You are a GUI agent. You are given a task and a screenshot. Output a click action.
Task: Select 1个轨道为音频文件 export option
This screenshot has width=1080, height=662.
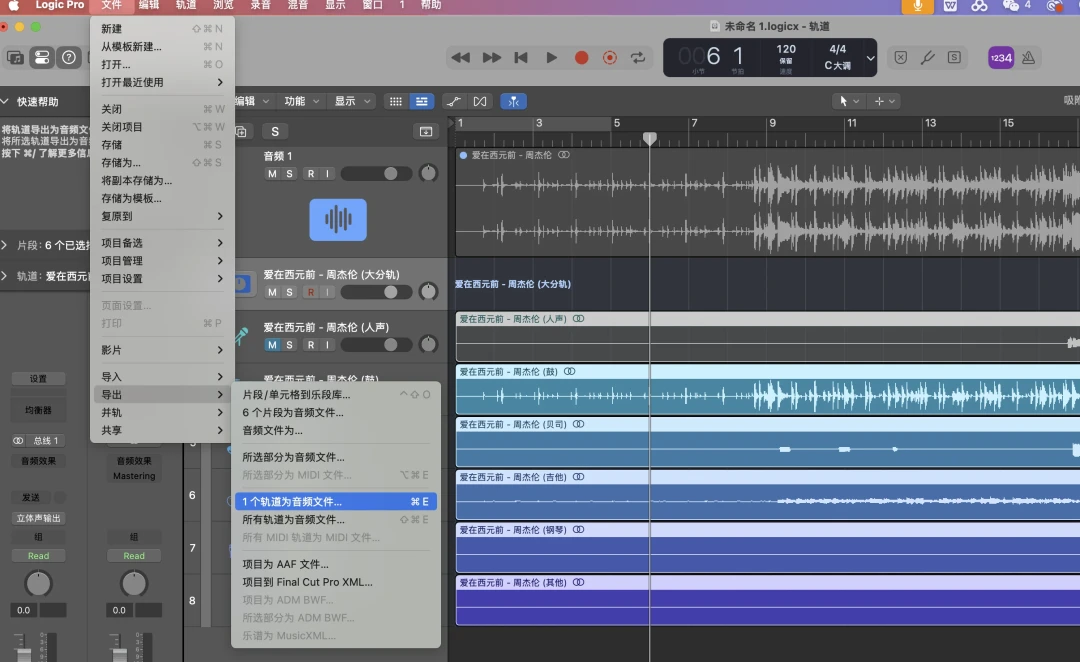point(335,501)
